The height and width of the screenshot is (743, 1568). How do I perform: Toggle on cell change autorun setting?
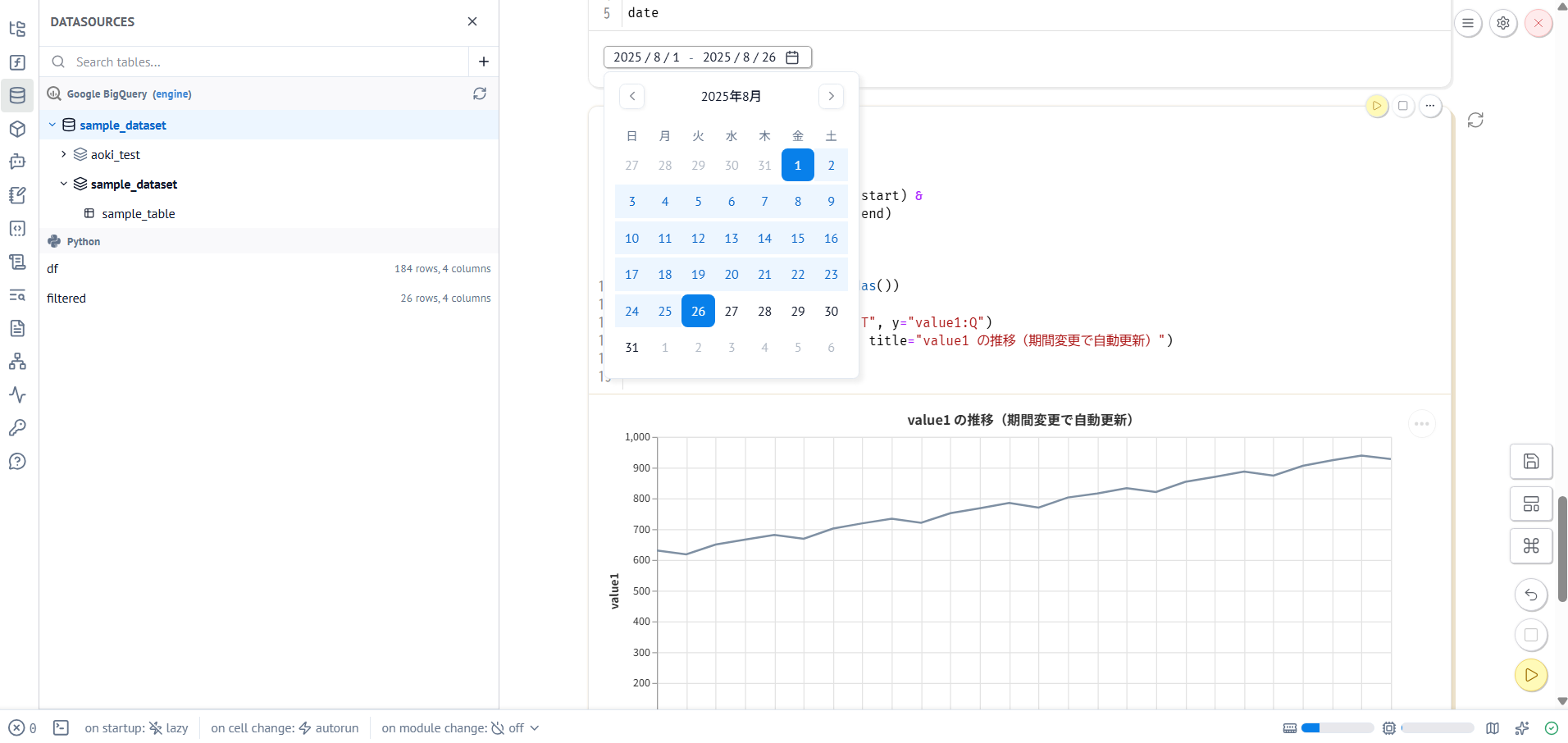tap(285, 728)
